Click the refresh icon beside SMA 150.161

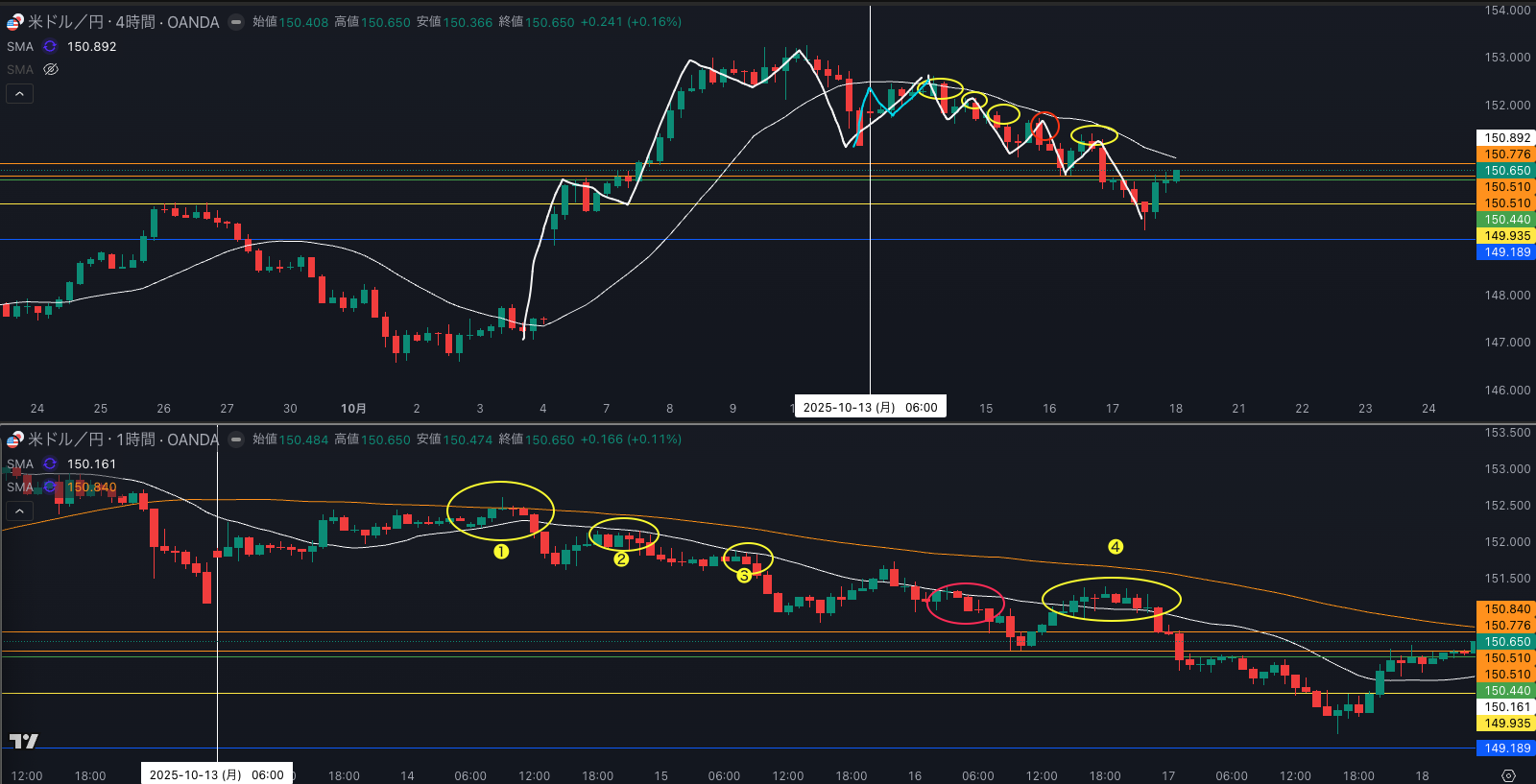pos(50,463)
